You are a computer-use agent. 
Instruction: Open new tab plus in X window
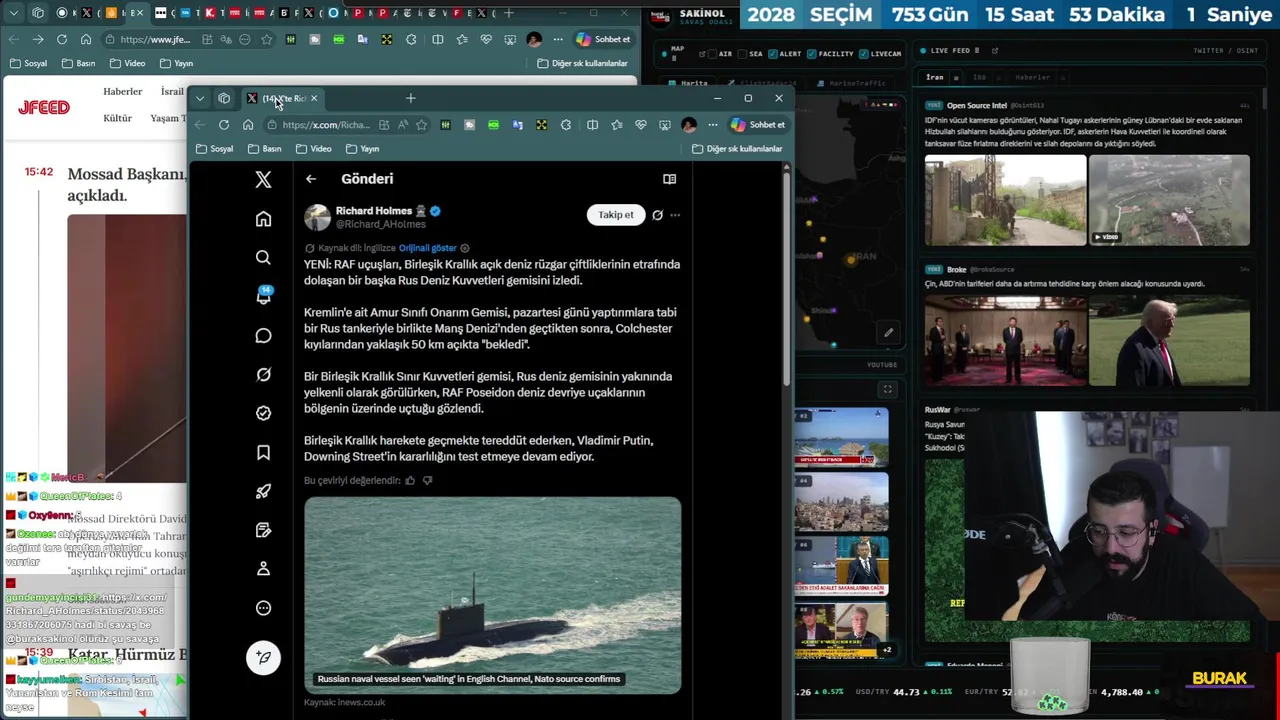point(410,98)
